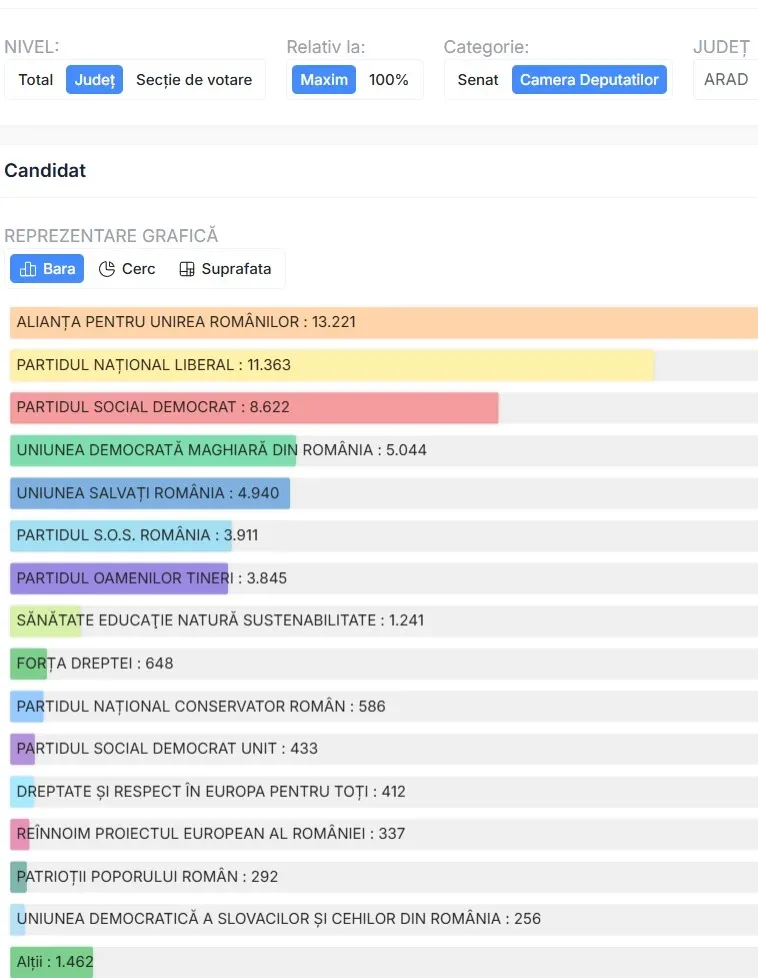Select UNIUNEA DEMOCRATĂ MAGHIARĂ DIN ROMÂNIA row
This screenshot has width=758, height=978.
tap(384, 450)
